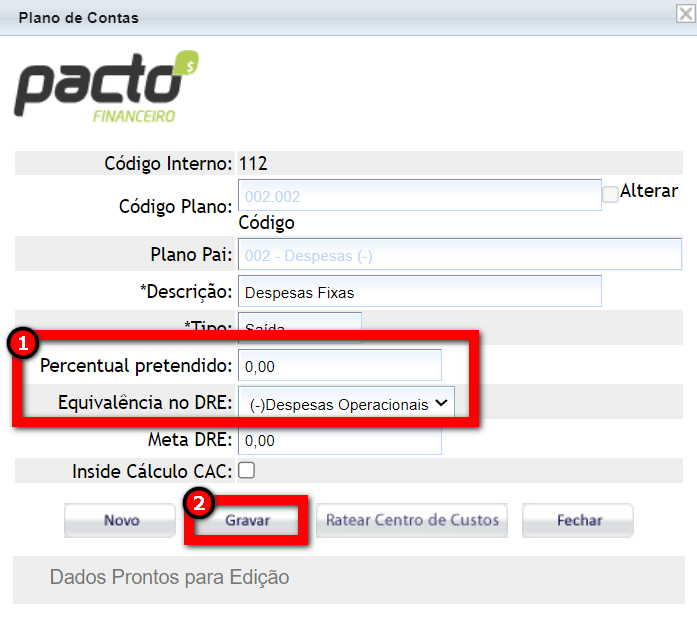Click the Plano de Contas title bar
Image resolution: width=697 pixels, height=627 pixels.
(x=300, y=17)
